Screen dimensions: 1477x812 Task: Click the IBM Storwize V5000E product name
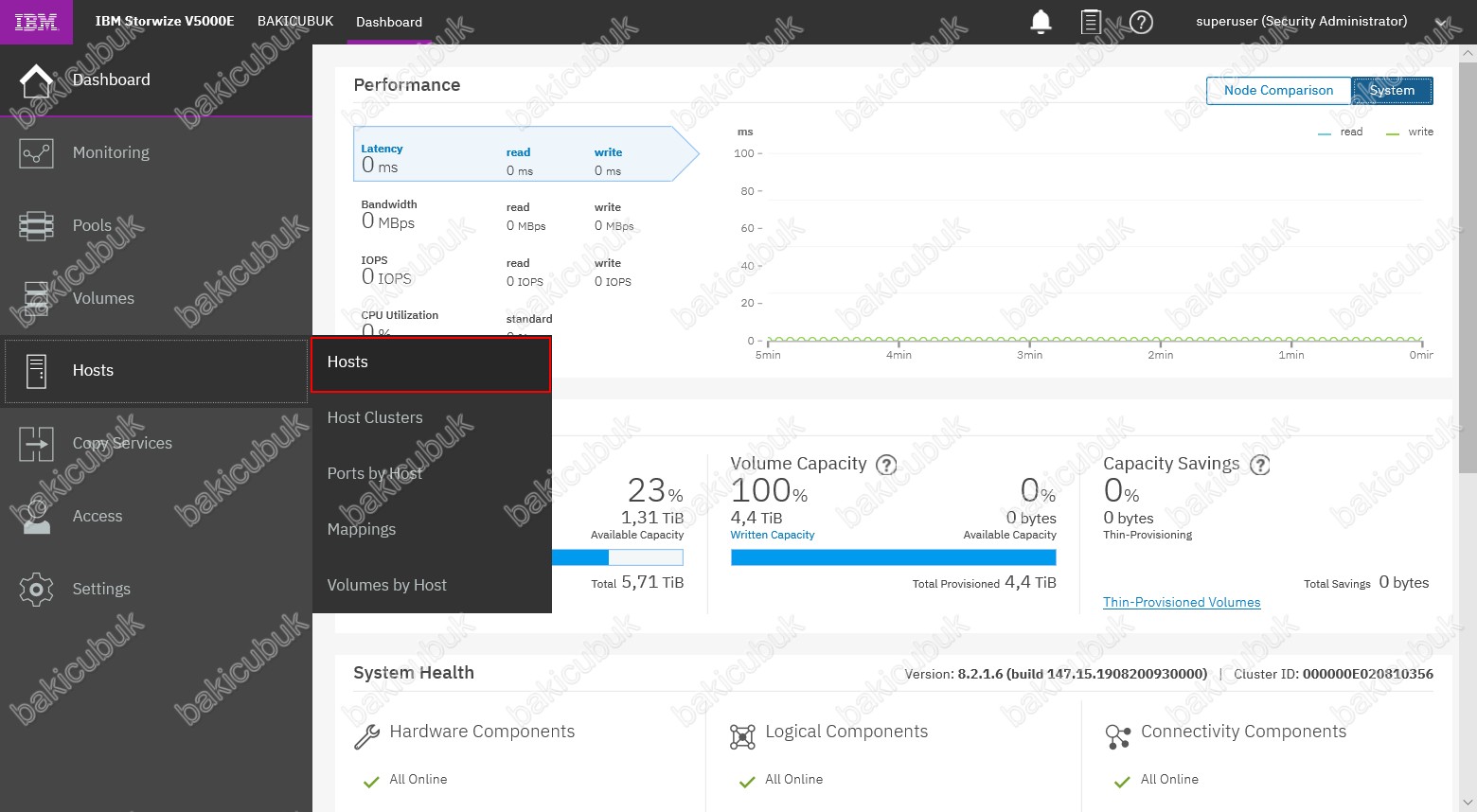(165, 22)
